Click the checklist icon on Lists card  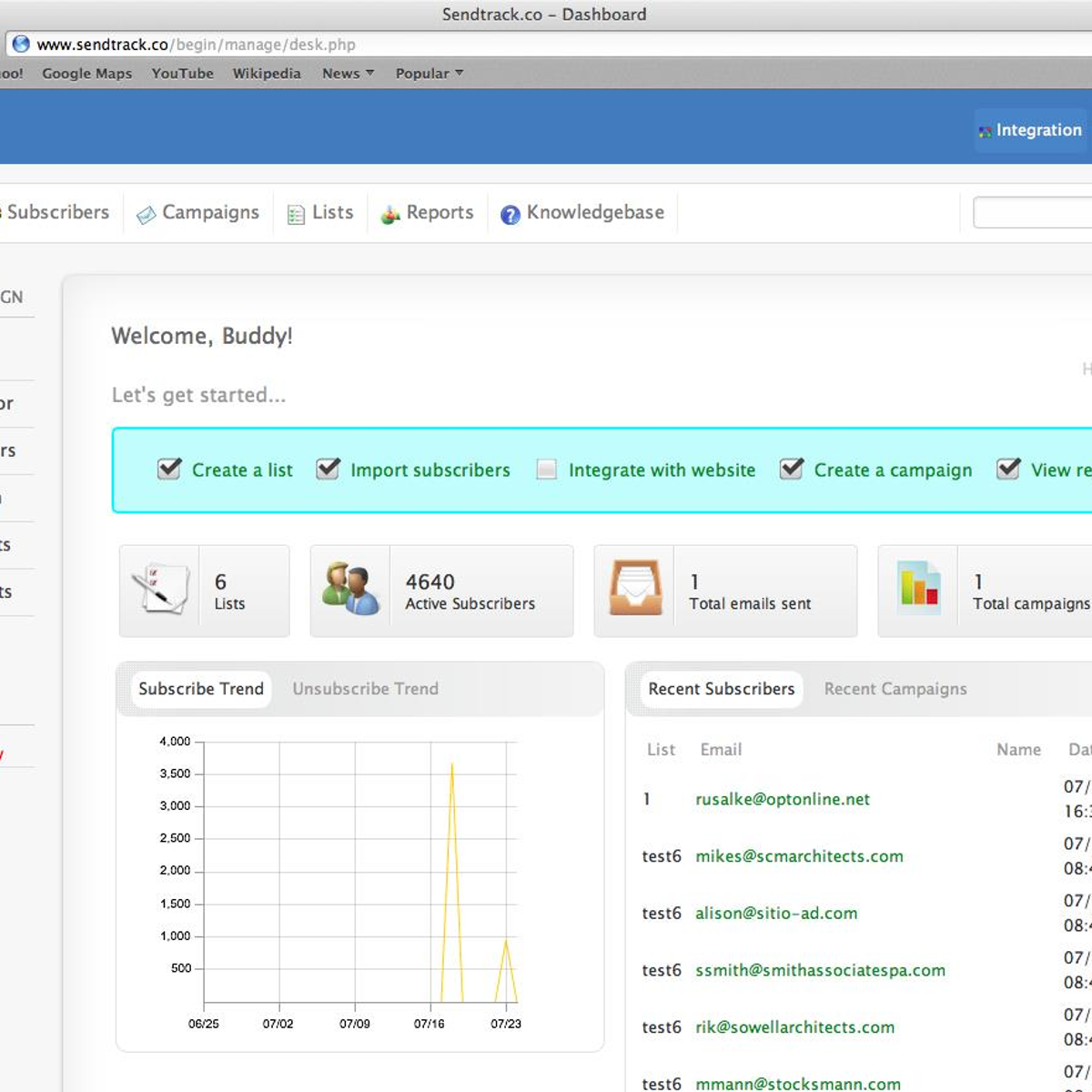[x=159, y=590]
